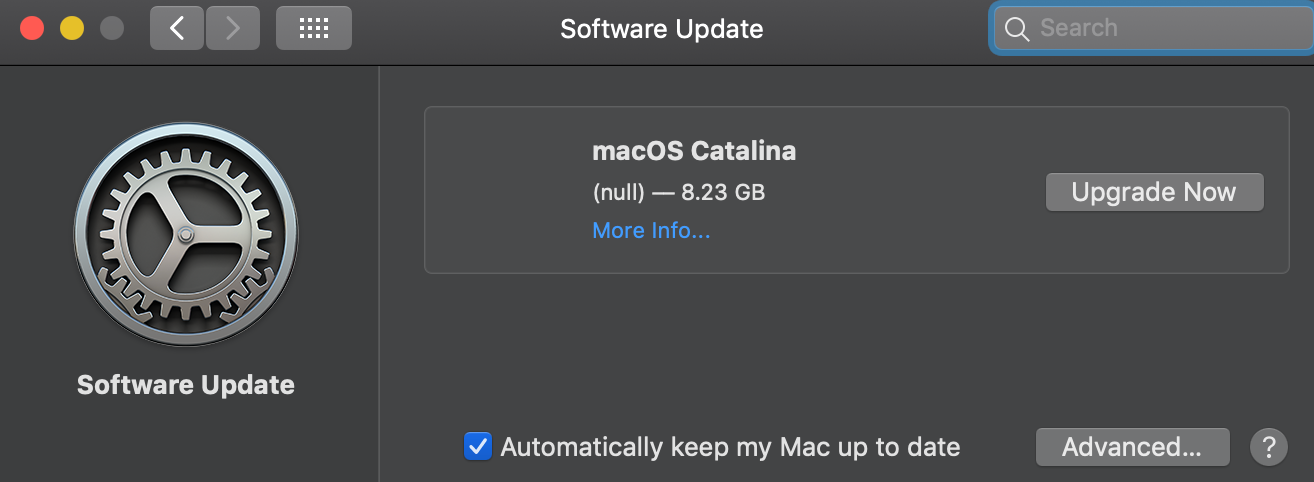Open help with the question mark button
Viewport: 1314px width, 482px height.
click(x=1269, y=446)
